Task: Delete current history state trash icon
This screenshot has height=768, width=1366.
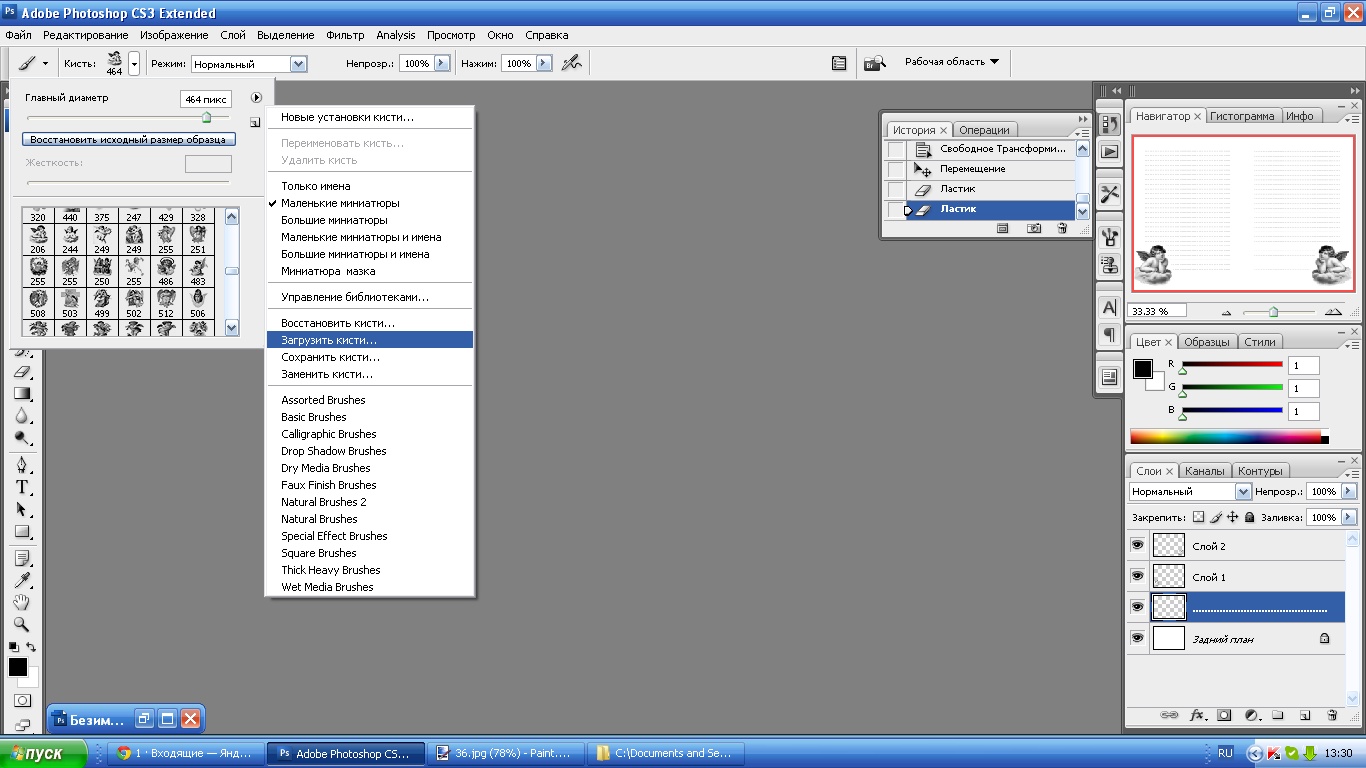Action: (1062, 228)
